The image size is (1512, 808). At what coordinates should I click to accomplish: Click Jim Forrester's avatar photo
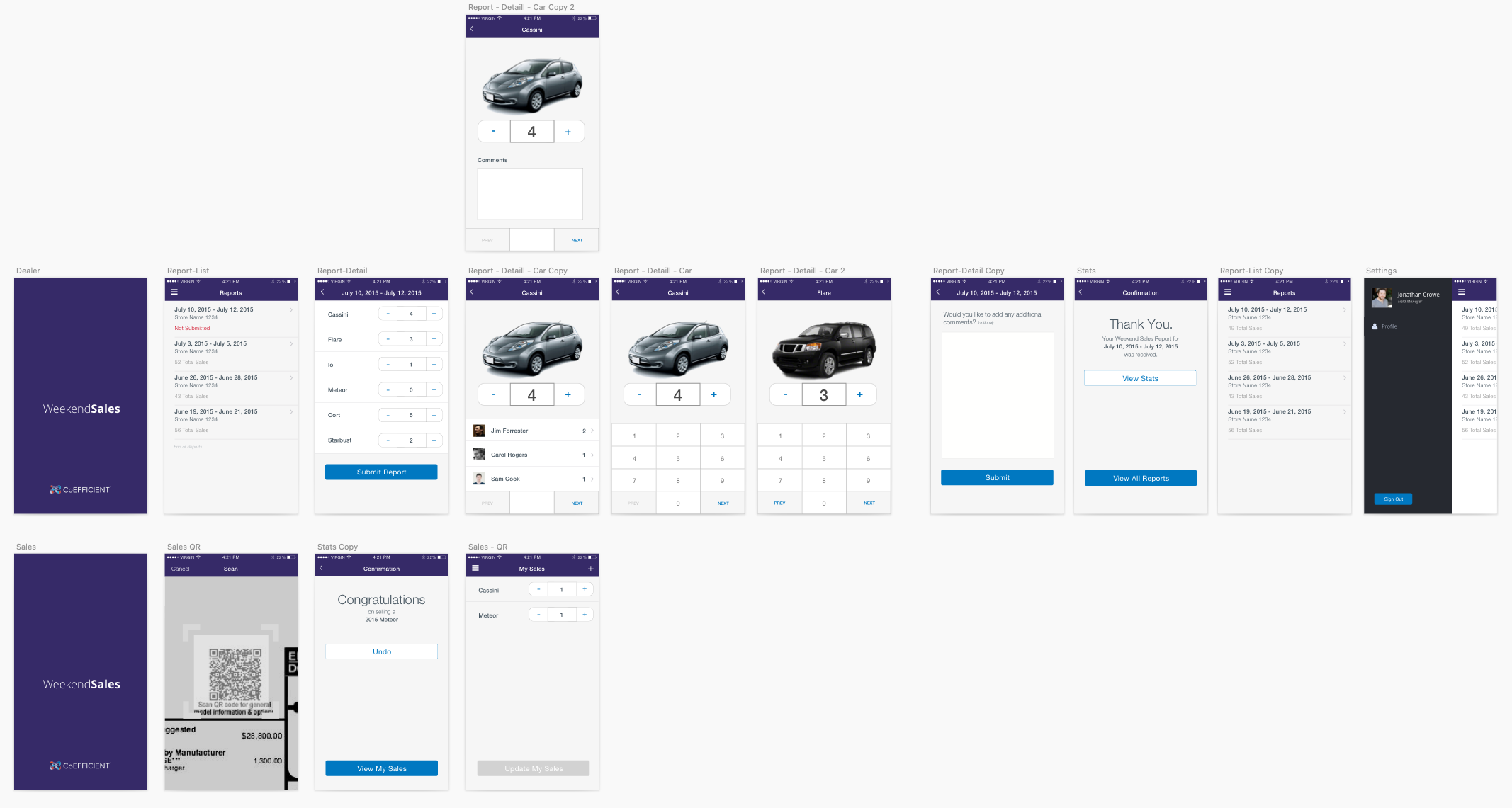click(x=479, y=431)
